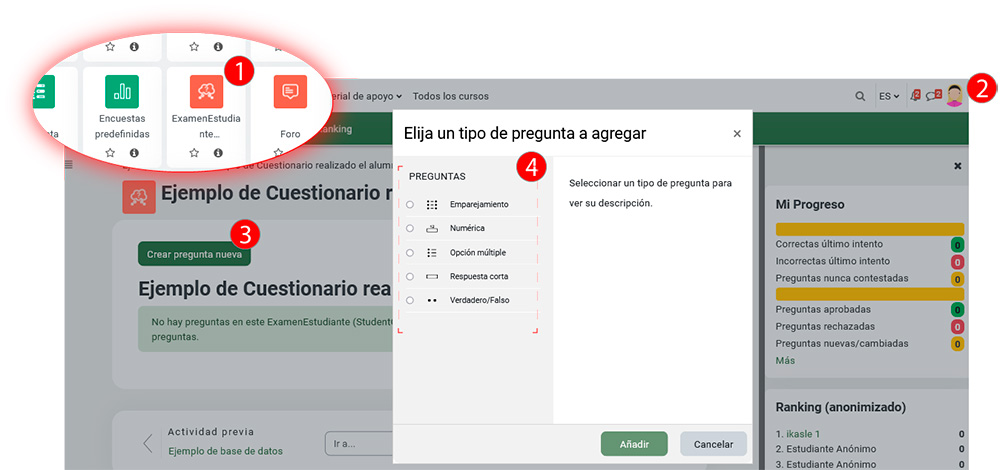Click the Opción múltiple label text
The image size is (1000, 470).
point(478,253)
